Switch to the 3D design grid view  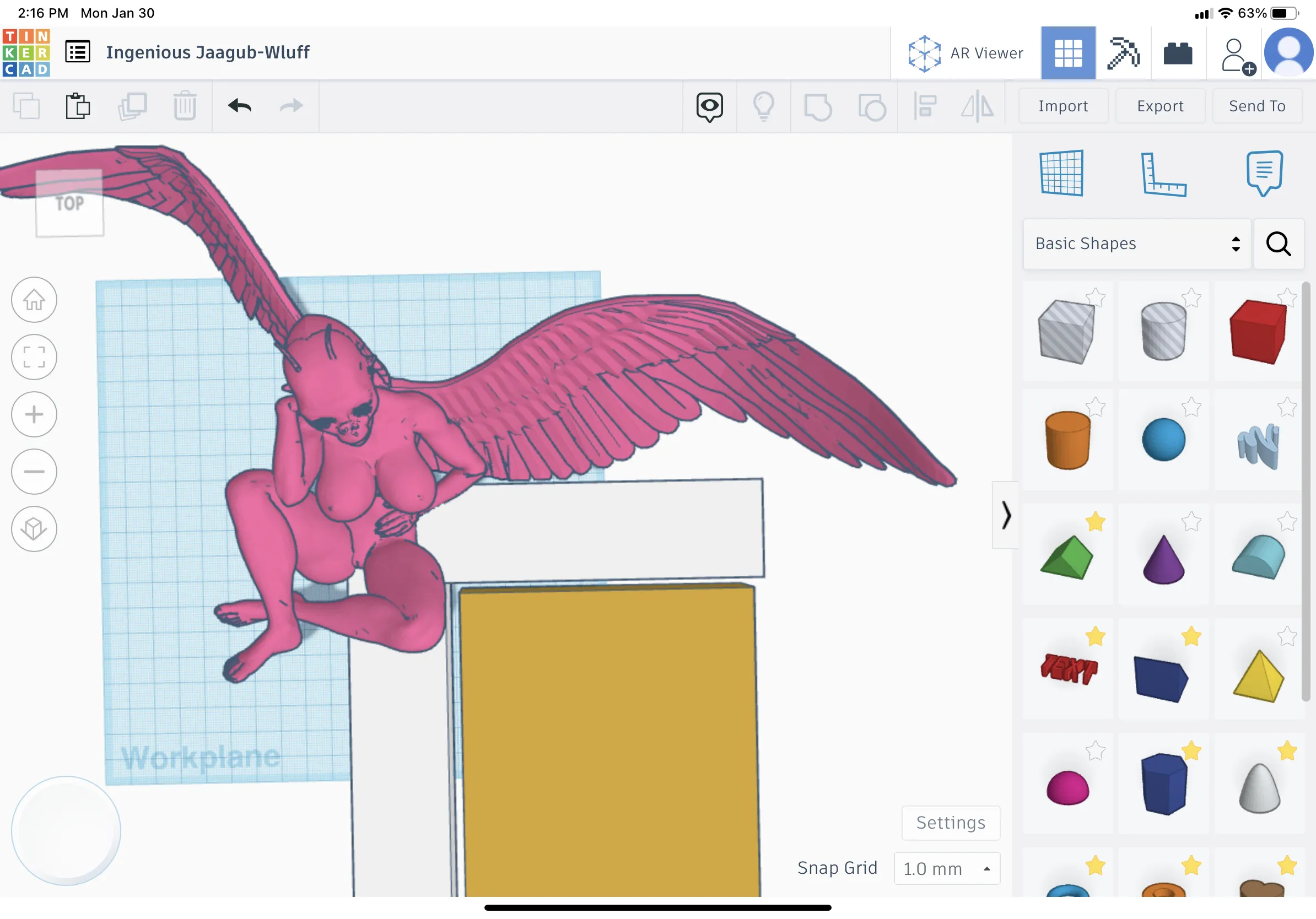coord(1068,53)
